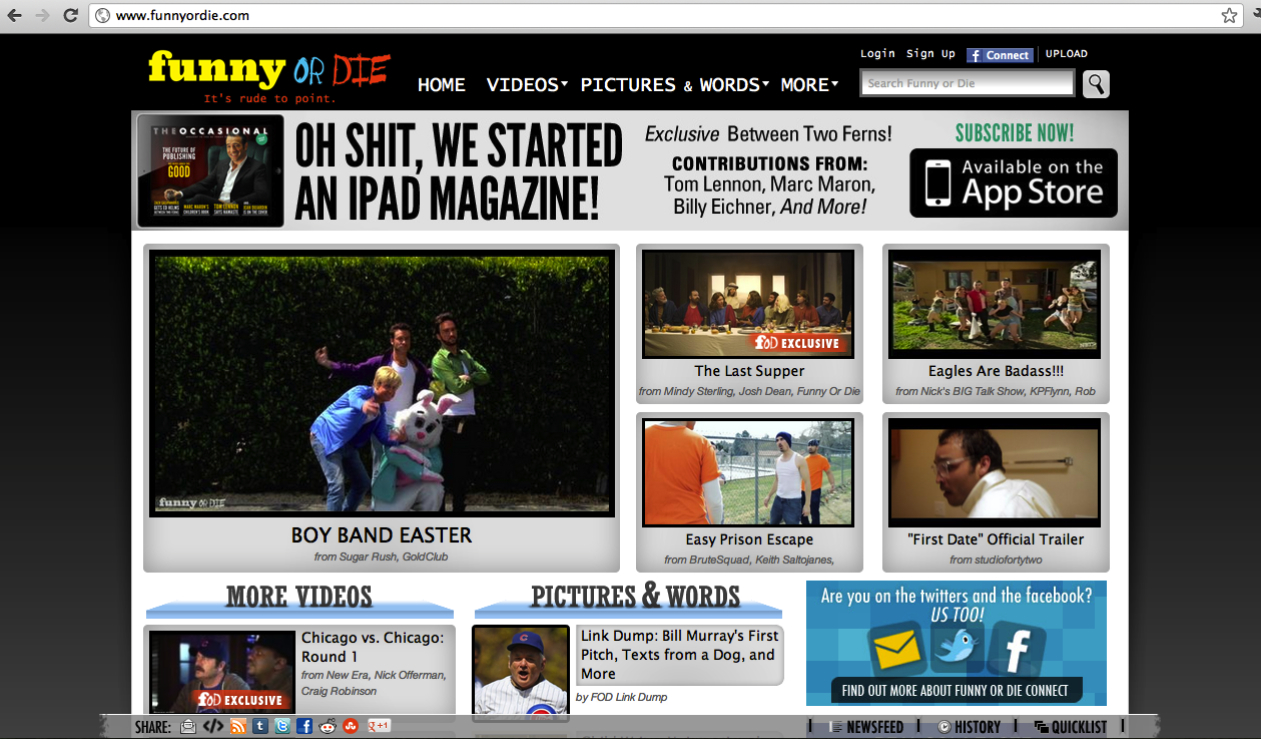Click the Easy Prison Escape title
The height and width of the screenshot is (739, 1261).
click(x=749, y=539)
